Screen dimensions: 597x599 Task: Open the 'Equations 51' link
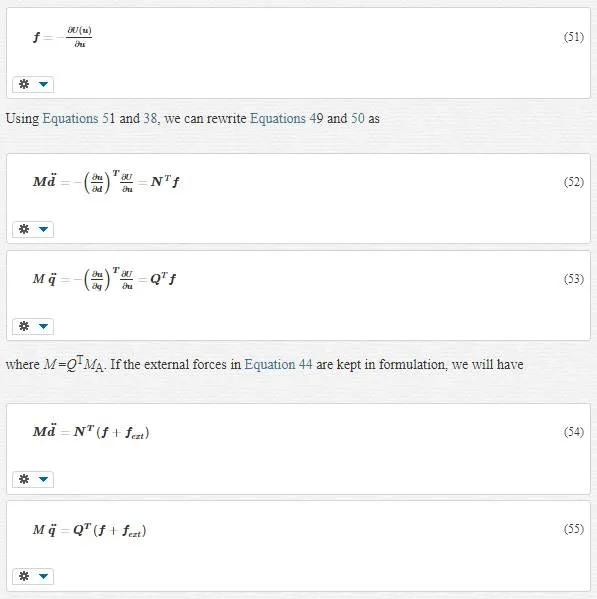pyautogui.click(x=79, y=118)
